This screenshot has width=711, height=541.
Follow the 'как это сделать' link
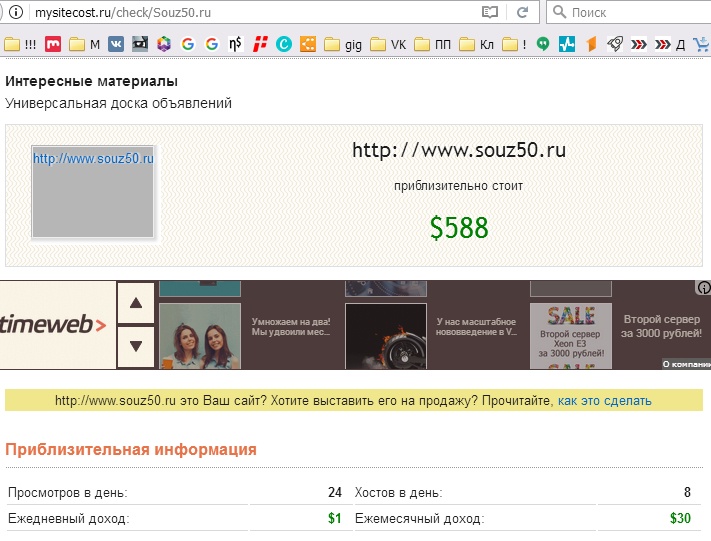point(604,401)
